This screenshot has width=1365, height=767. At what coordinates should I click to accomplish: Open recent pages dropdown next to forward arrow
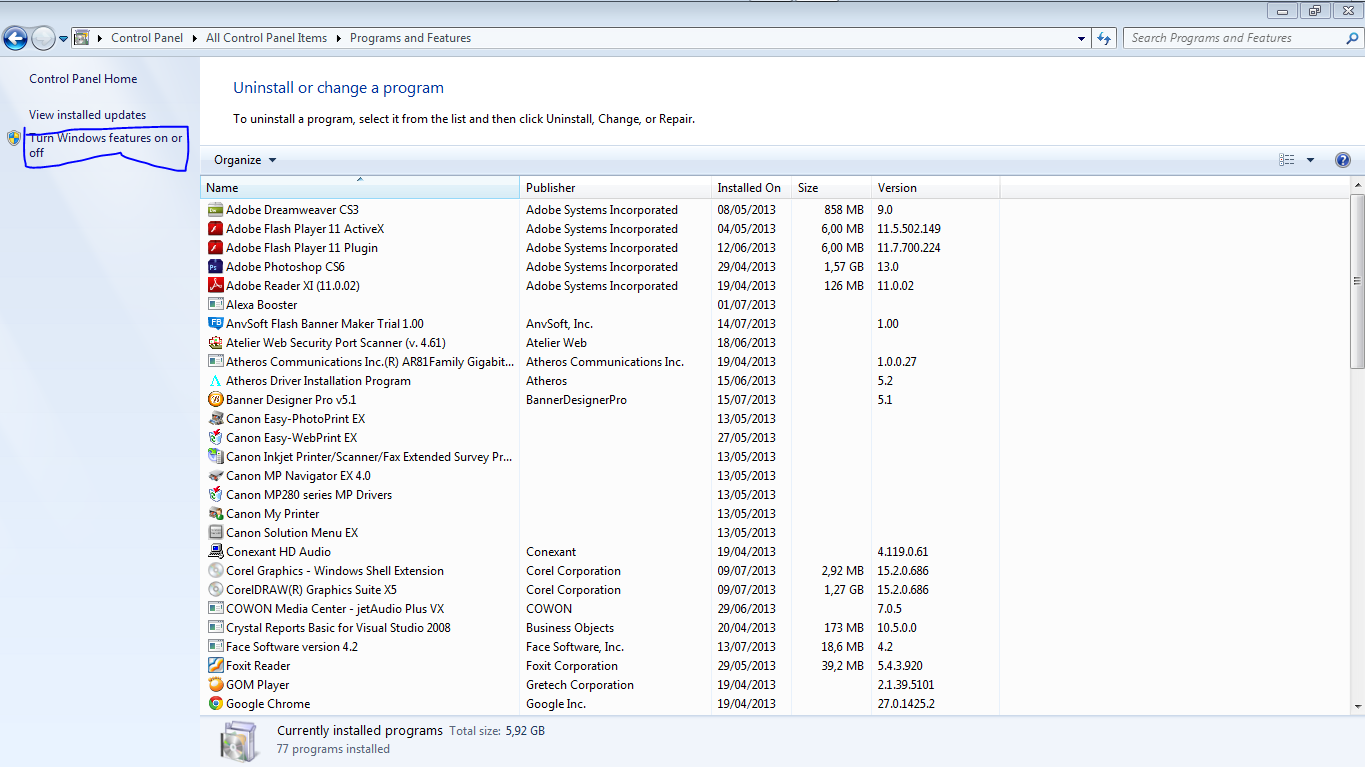point(63,39)
